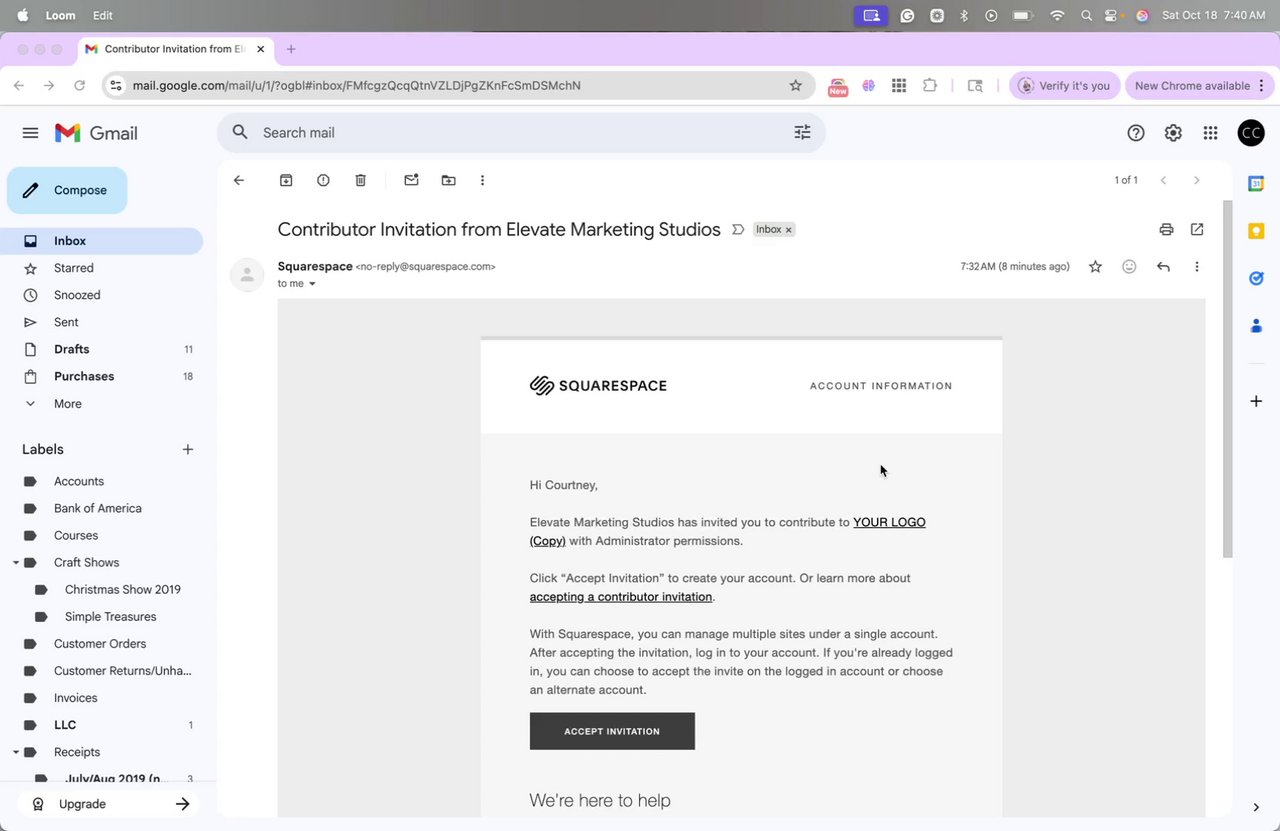Reply using the arrow icon in the message header
The image size is (1280, 831).
(x=1163, y=266)
